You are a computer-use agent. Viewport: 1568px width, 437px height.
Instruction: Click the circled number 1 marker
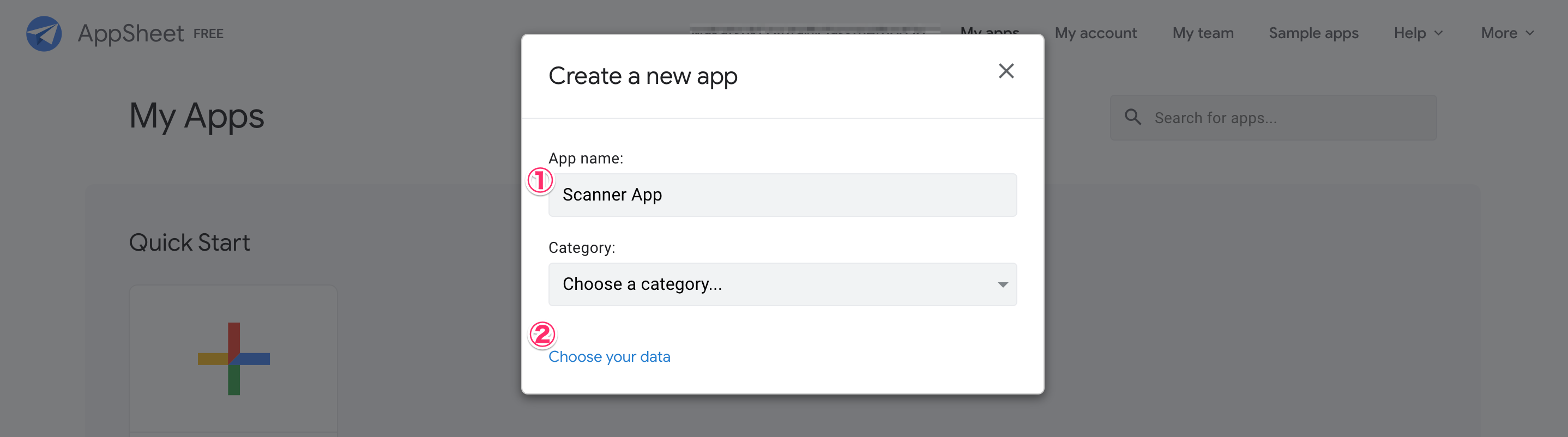[x=540, y=180]
